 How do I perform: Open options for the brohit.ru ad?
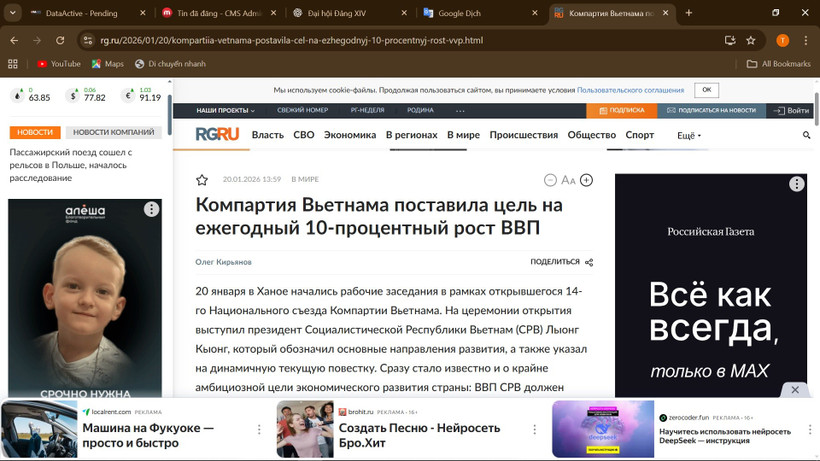[534, 430]
